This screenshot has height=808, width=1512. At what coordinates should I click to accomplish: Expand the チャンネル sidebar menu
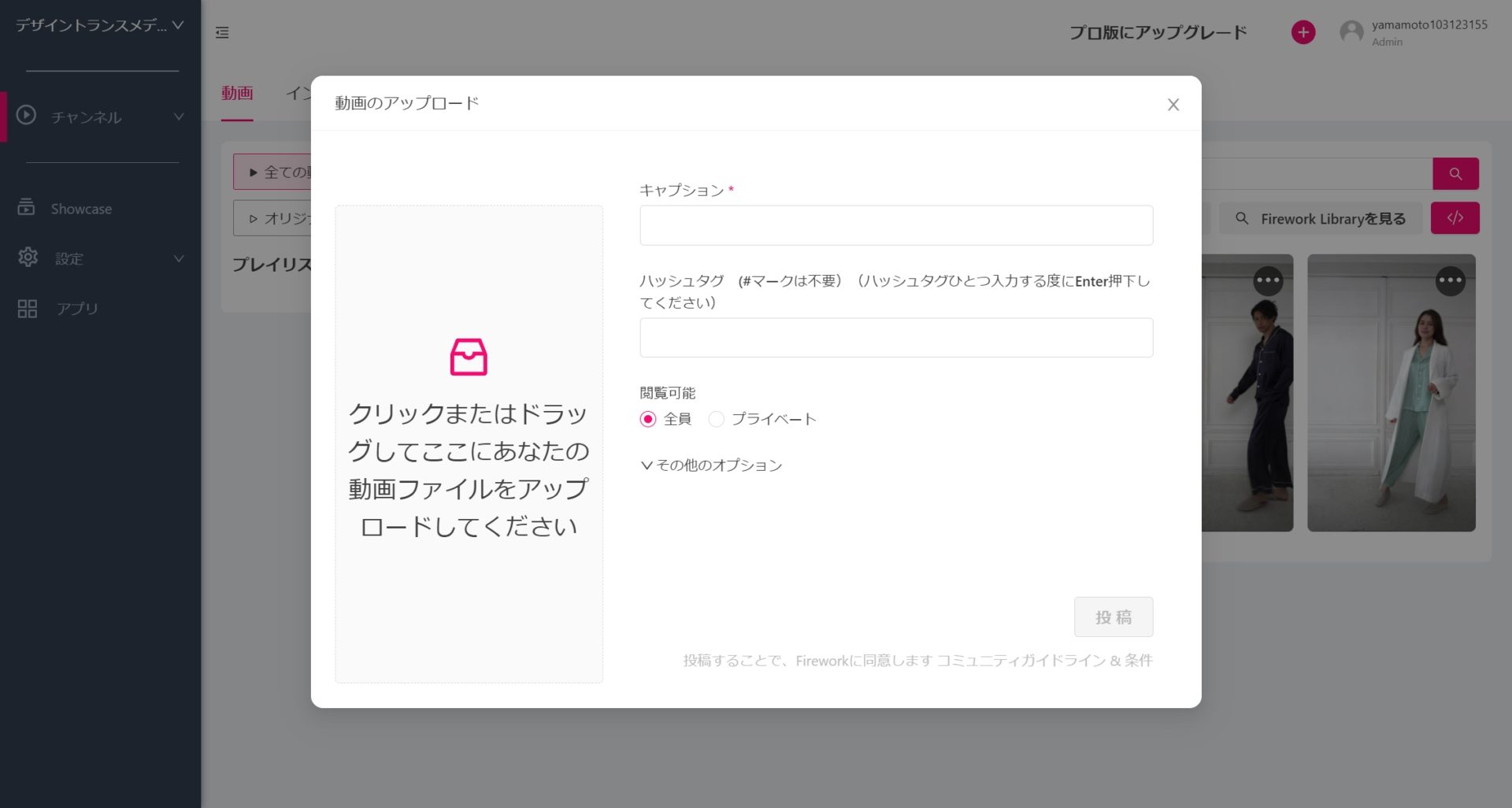(101, 117)
